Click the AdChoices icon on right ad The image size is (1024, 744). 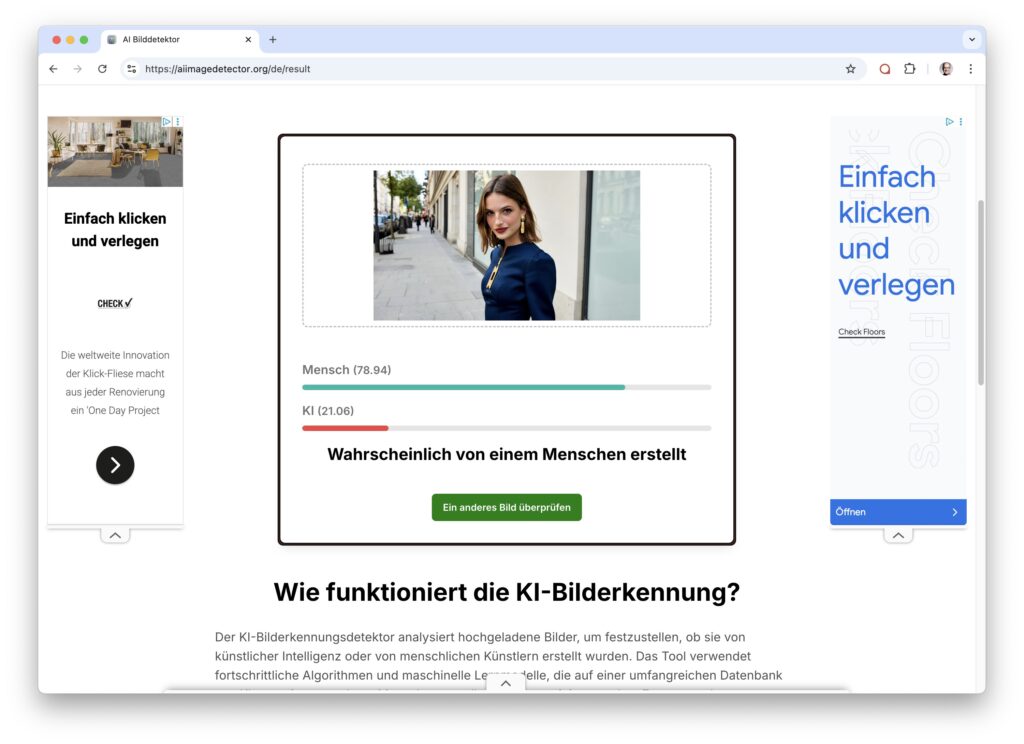pyautogui.click(x=950, y=121)
